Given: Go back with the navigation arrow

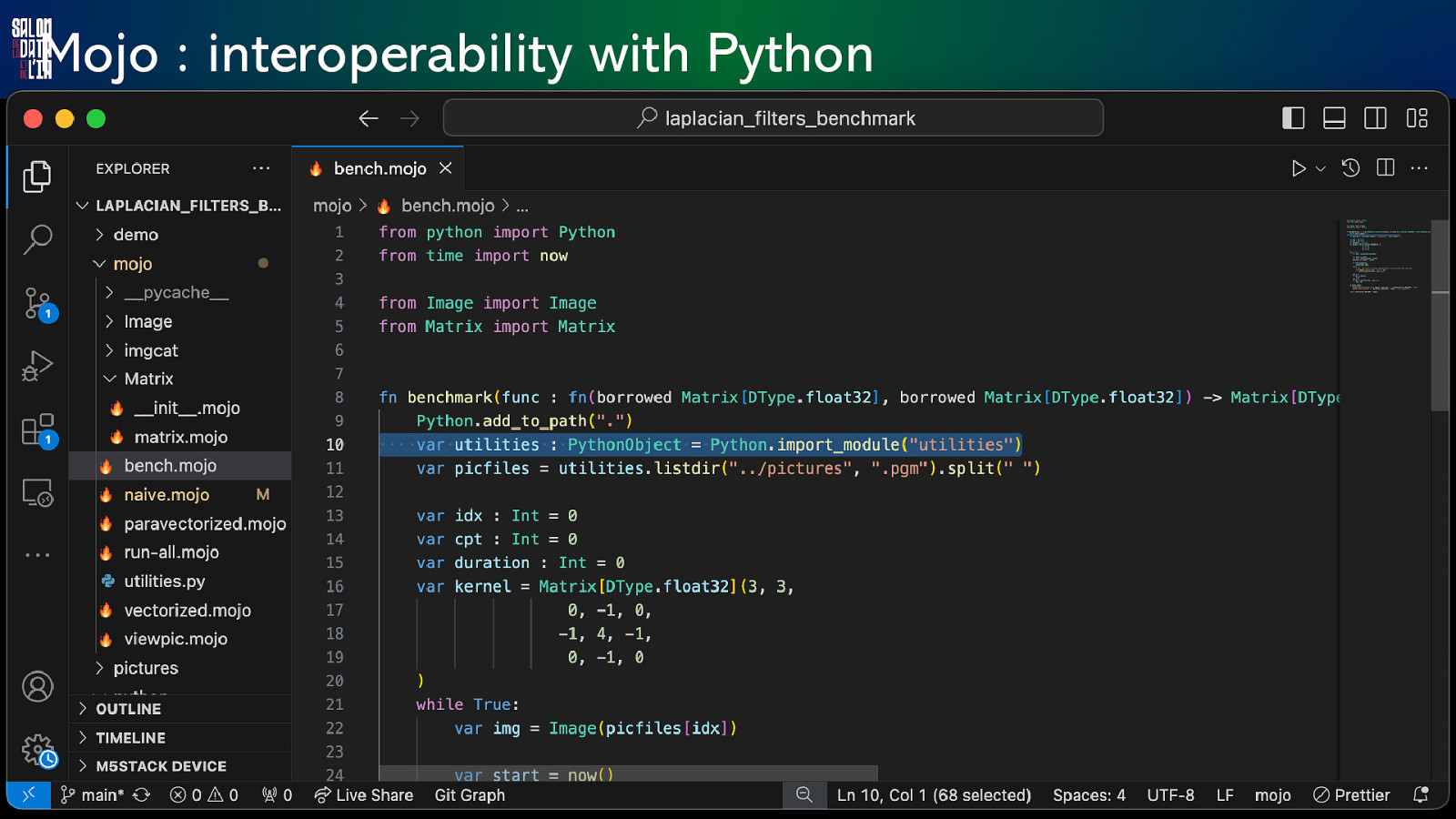Looking at the screenshot, I should [369, 118].
